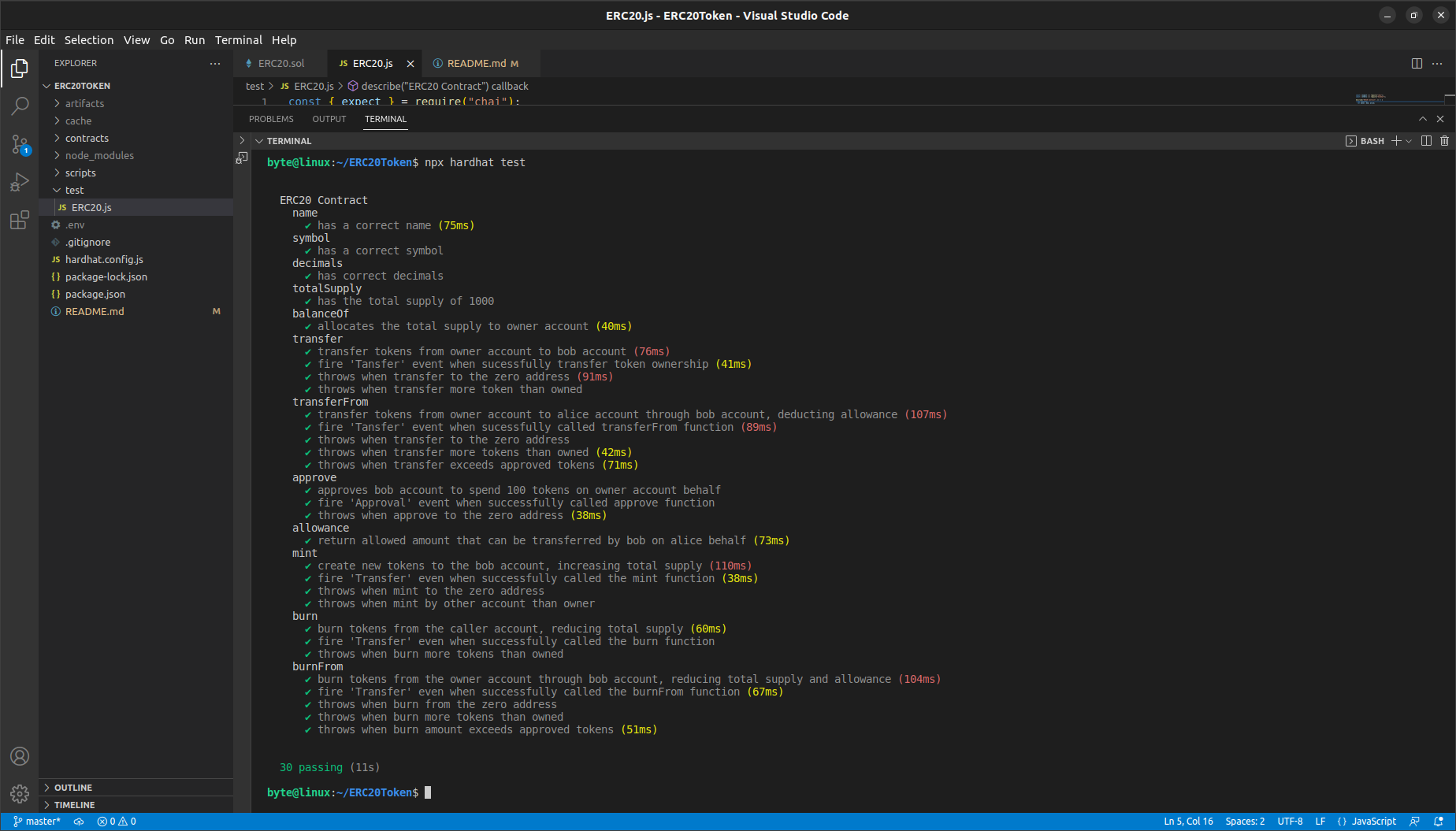Viewport: 1456px width, 831px height.
Task: Open the Explorer view in activity bar
Action: [20, 69]
